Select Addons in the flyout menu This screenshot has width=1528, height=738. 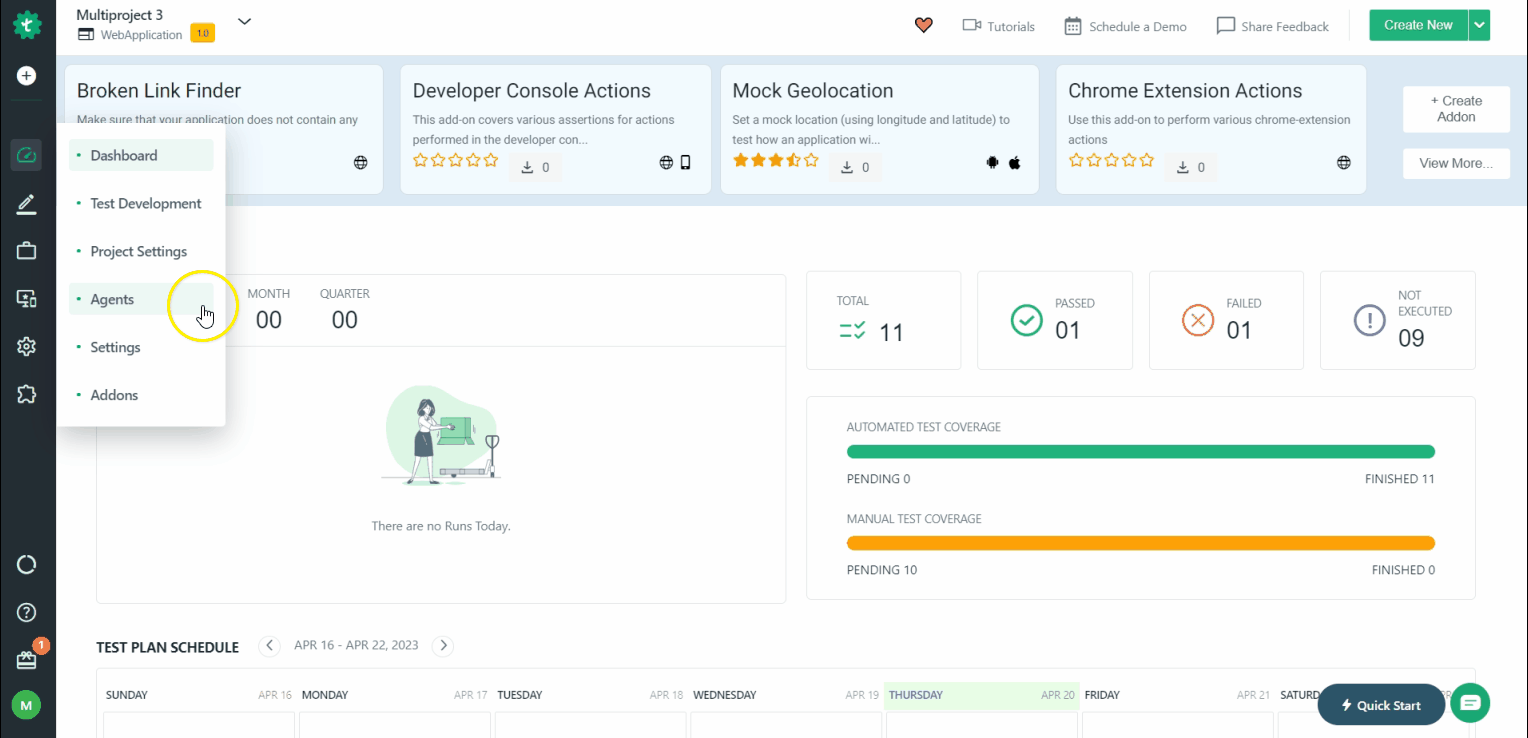[x=141, y=395]
